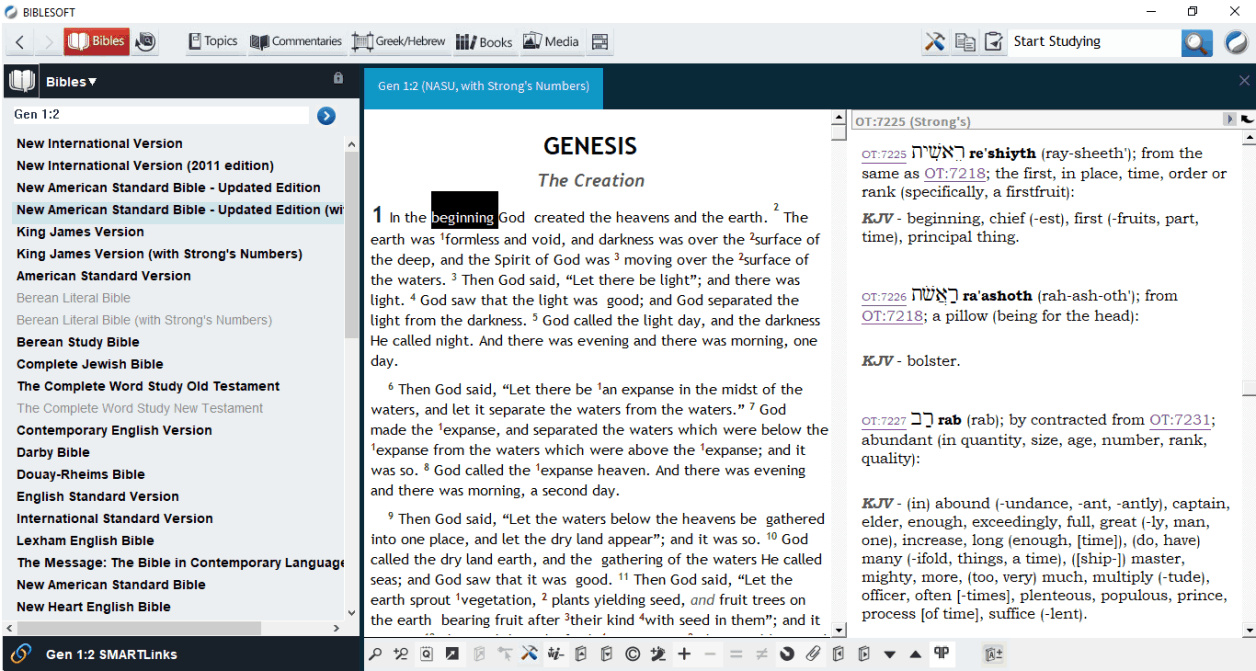Viewport: 1256px width, 671px height.
Task: Click the OT:7226 entry number
Action: click(884, 297)
